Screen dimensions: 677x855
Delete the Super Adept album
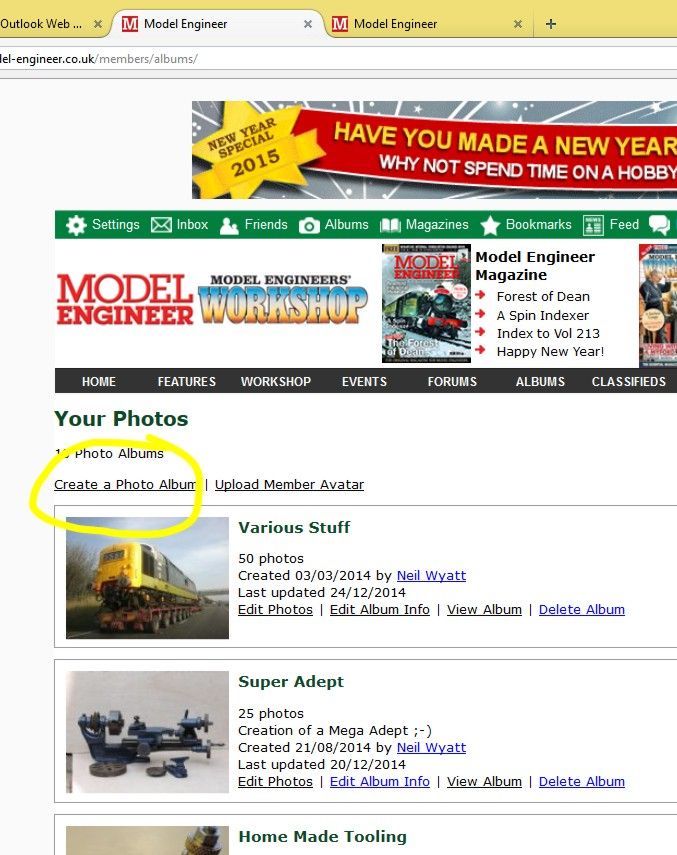582,781
